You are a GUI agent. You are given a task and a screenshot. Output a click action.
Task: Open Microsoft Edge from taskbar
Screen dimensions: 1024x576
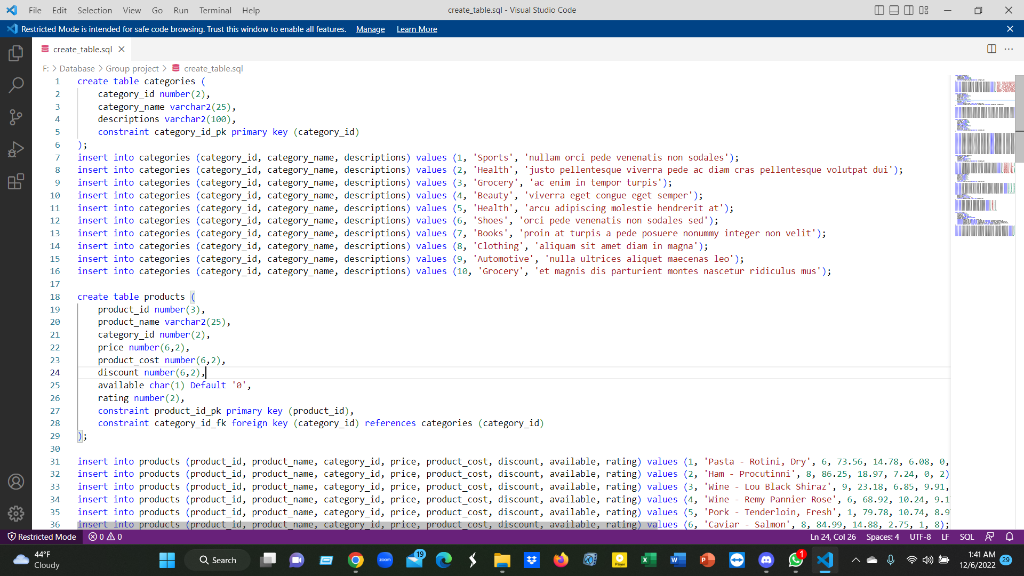coord(443,560)
